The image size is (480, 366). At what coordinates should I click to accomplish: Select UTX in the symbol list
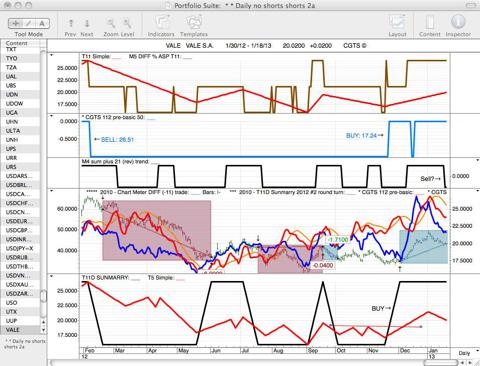(x=21, y=312)
